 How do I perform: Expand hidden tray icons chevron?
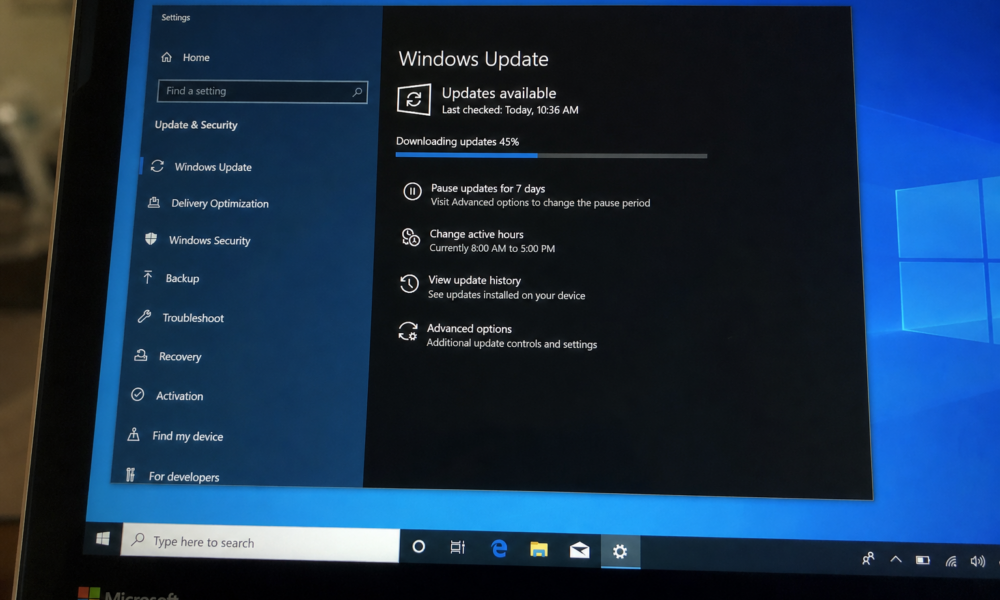click(896, 560)
